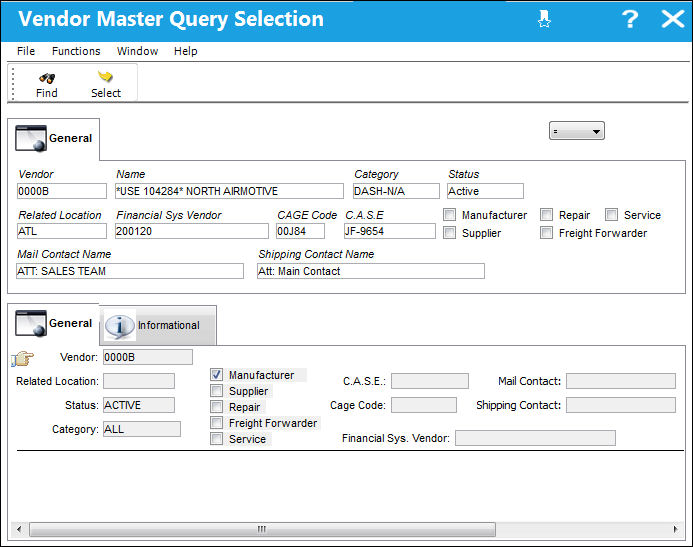Click the C.A.S.E field JF-9654

pyautogui.click(x=389, y=231)
